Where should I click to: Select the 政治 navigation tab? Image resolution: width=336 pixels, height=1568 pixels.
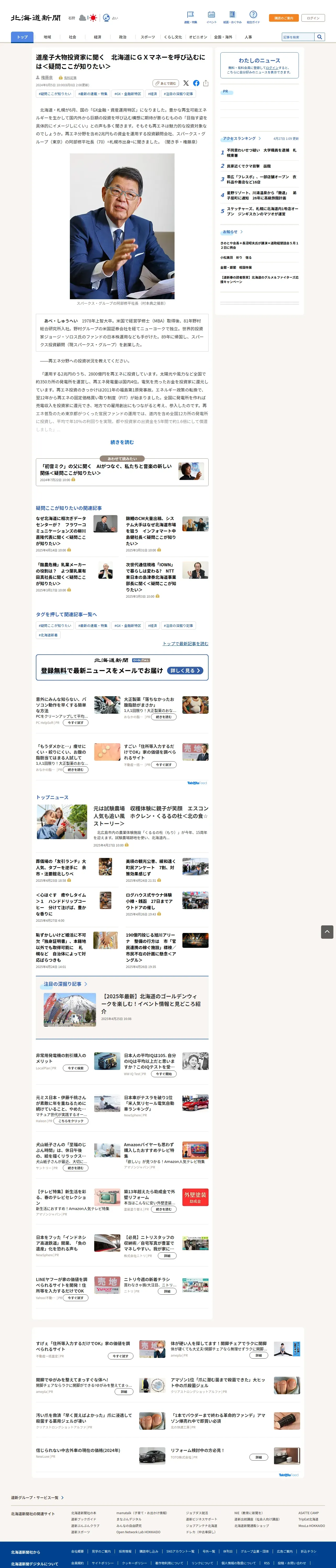point(122,37)
